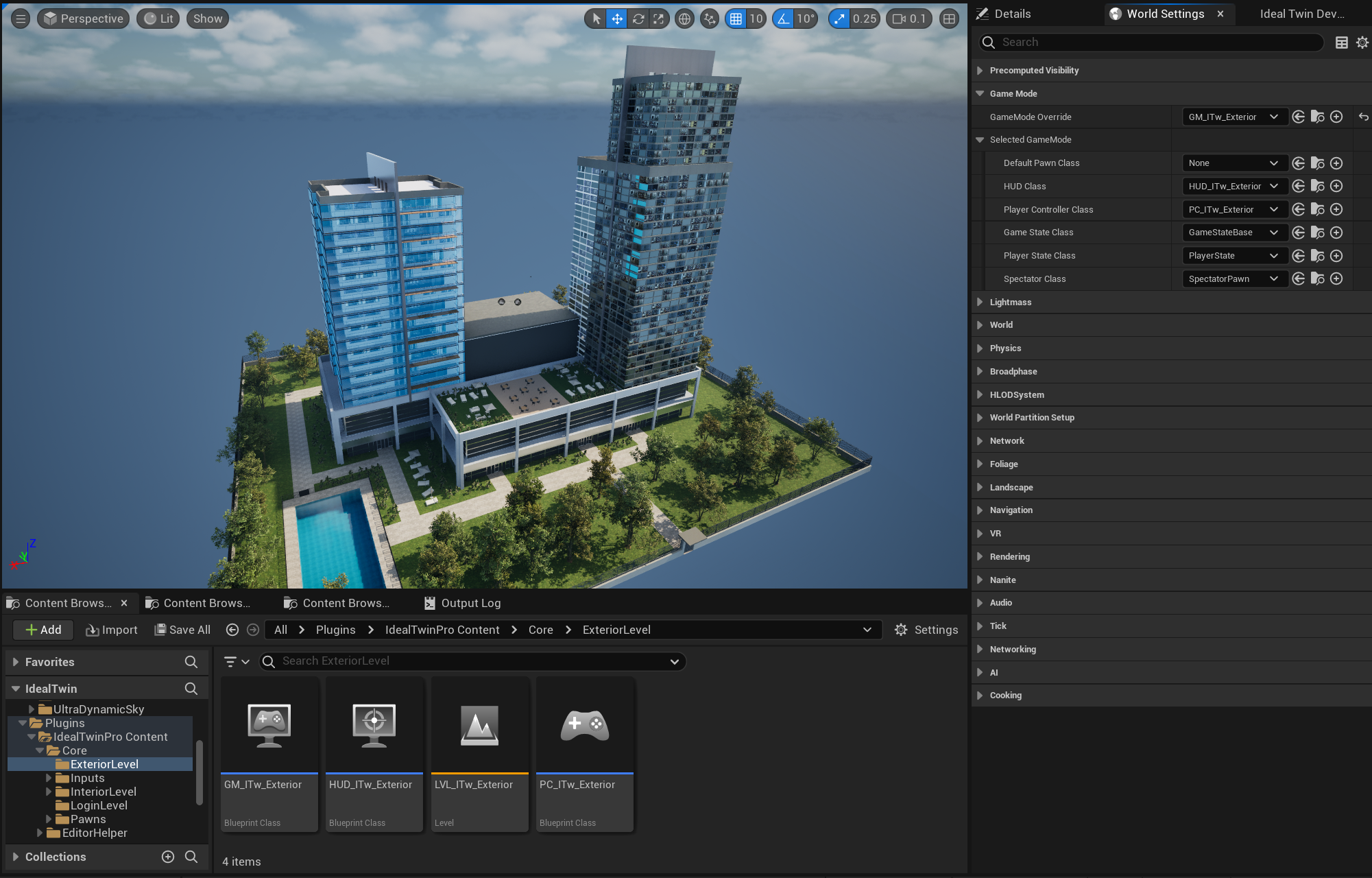Image resolution: width=1372 pixels, height=878 pixels.
Task: Open the LVL_ITw_Exterior level thumbnail
Action: [479, 726]
